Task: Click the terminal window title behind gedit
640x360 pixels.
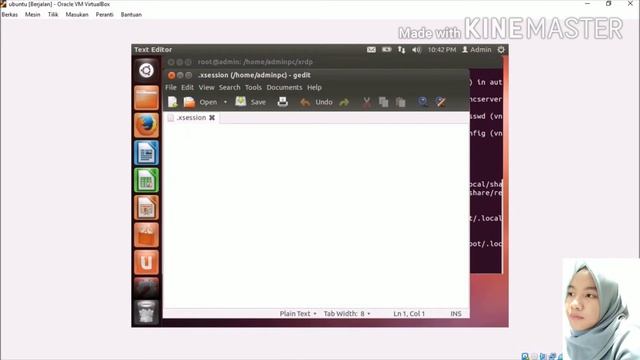Action: (x=255, y=62)
